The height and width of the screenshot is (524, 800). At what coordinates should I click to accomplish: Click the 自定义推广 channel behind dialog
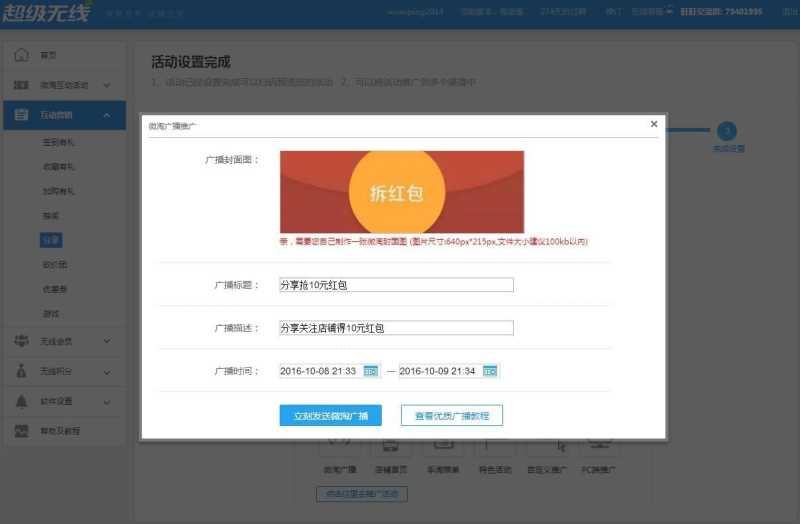point(547,469)
